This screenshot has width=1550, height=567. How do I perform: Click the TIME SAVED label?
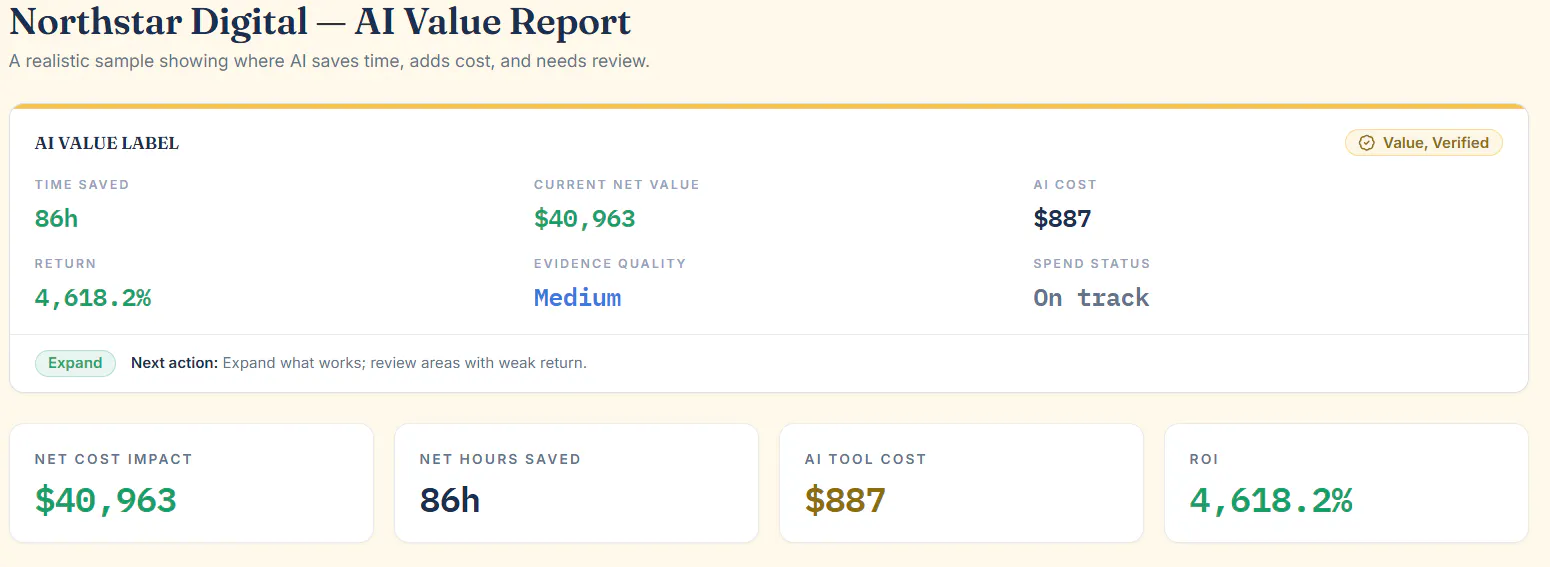point(82,185)
